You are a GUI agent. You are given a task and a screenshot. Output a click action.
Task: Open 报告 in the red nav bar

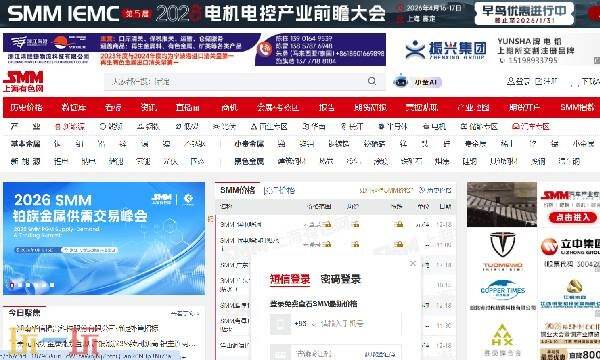point(326,108)
